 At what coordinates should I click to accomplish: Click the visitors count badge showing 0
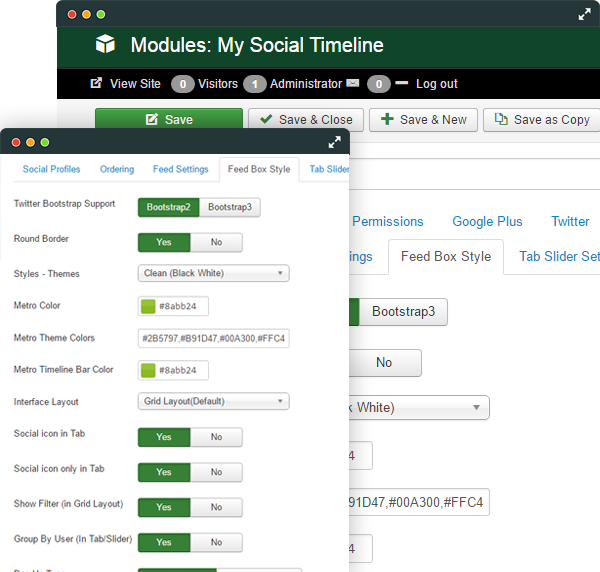click(x=183, y=84)
